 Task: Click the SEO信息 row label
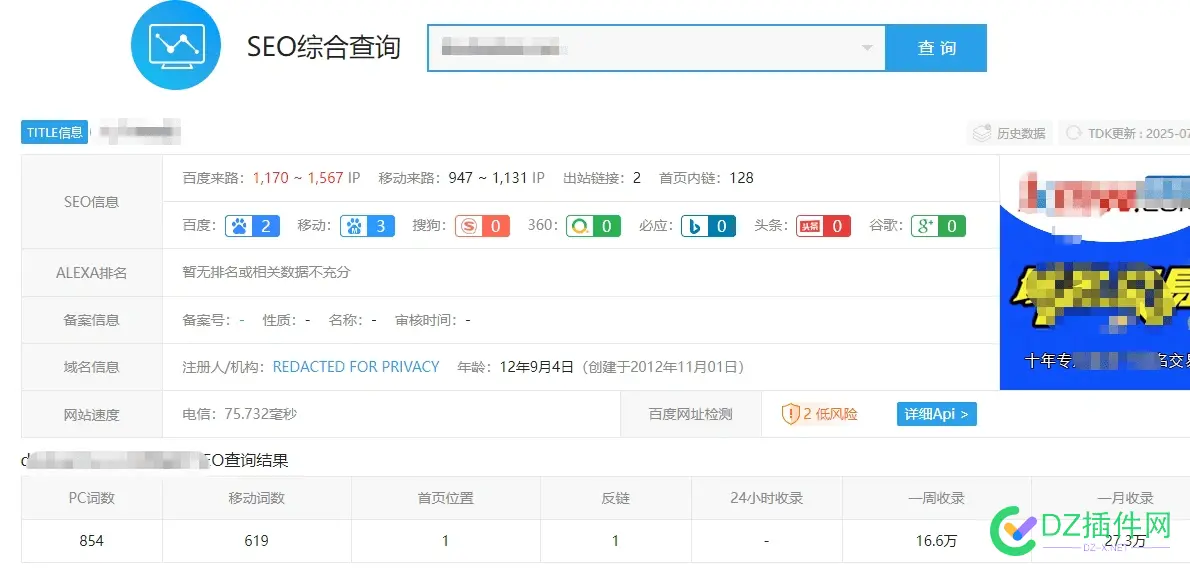point(92,202)
